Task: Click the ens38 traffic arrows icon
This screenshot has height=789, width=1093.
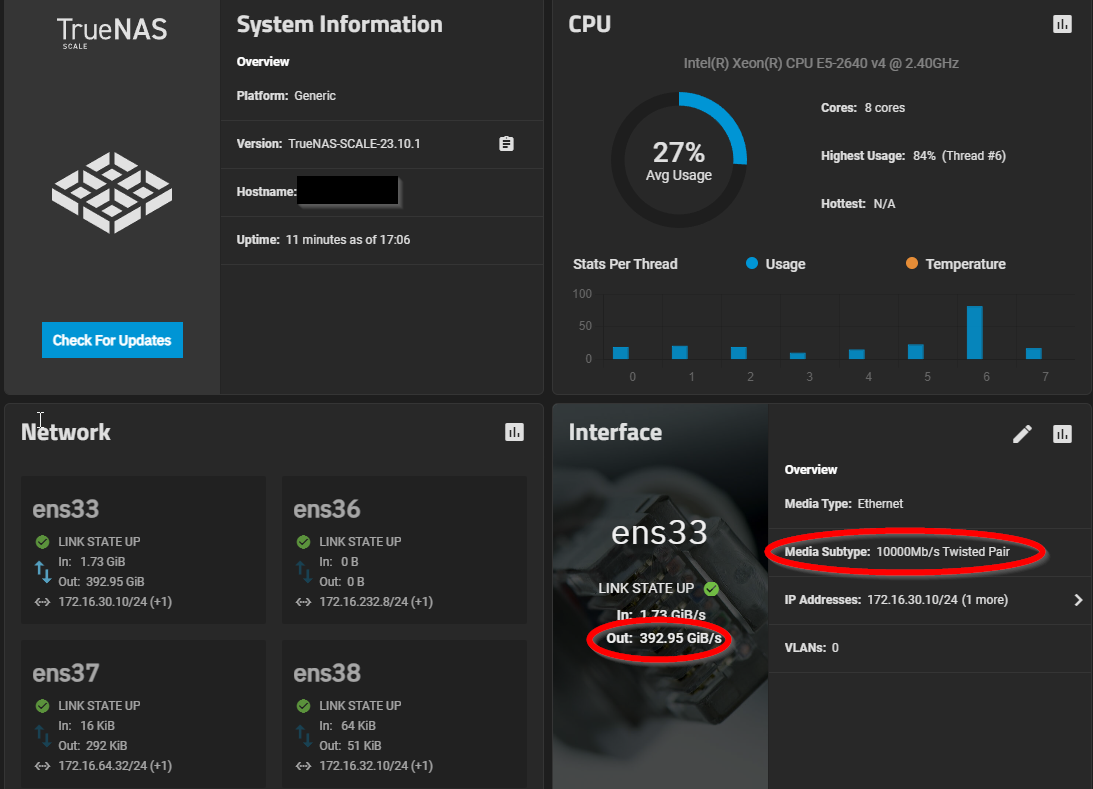Action: [x=303, y=736]
